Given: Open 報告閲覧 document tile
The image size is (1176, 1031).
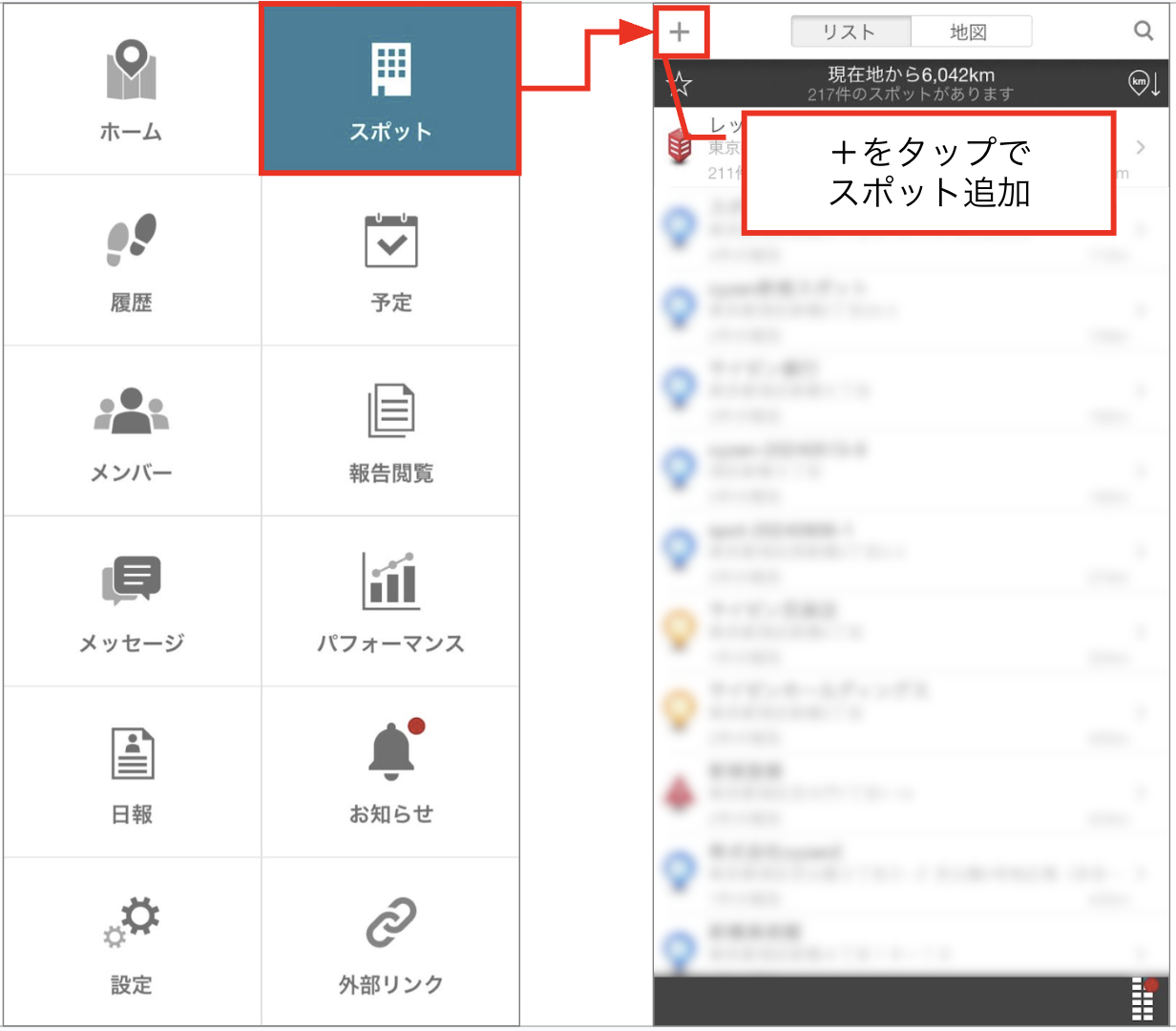Looking at the screenshot, I should tap(390, 431).
